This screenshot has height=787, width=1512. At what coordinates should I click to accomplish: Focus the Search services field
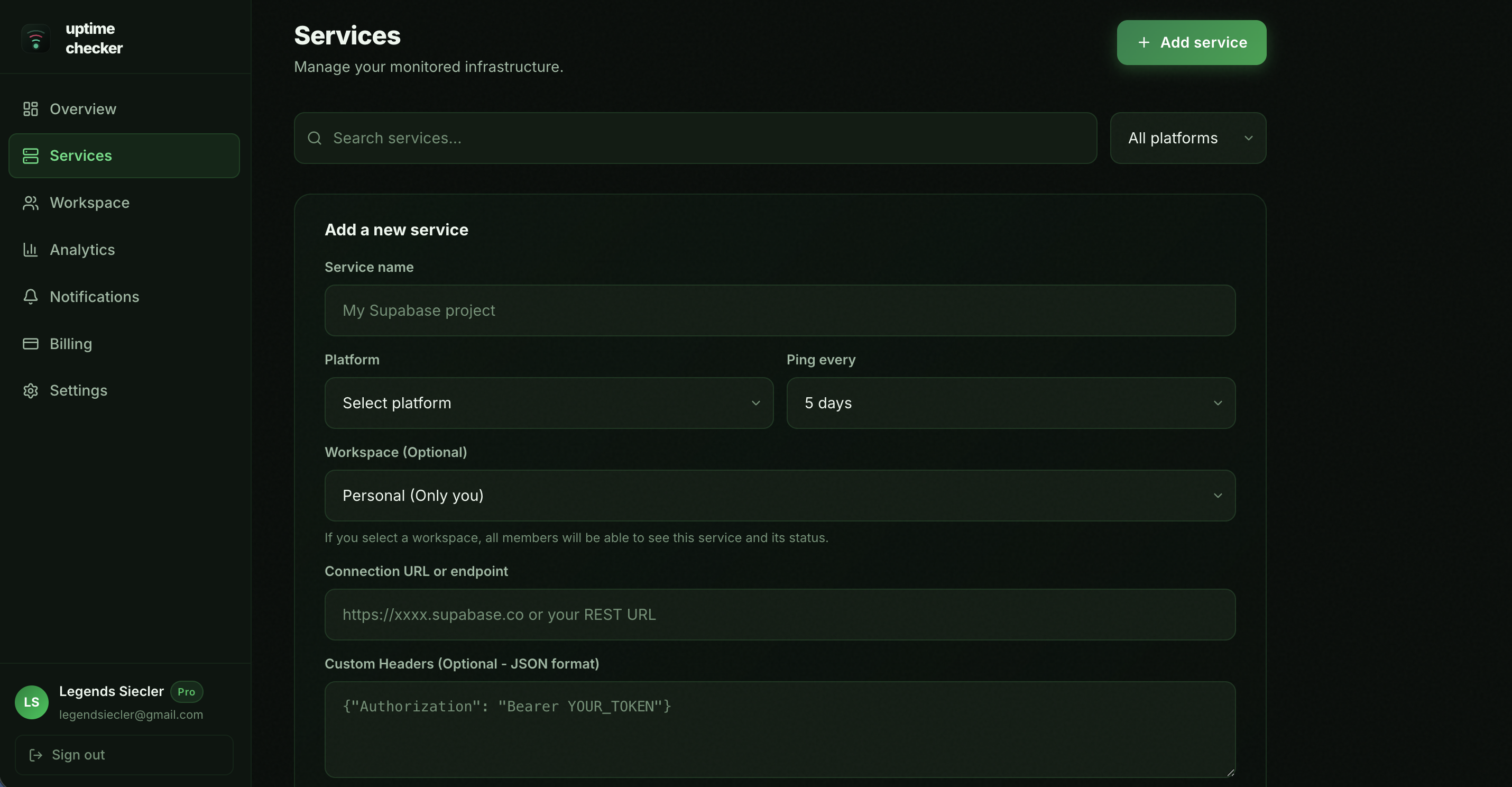[x=696, y=138]
